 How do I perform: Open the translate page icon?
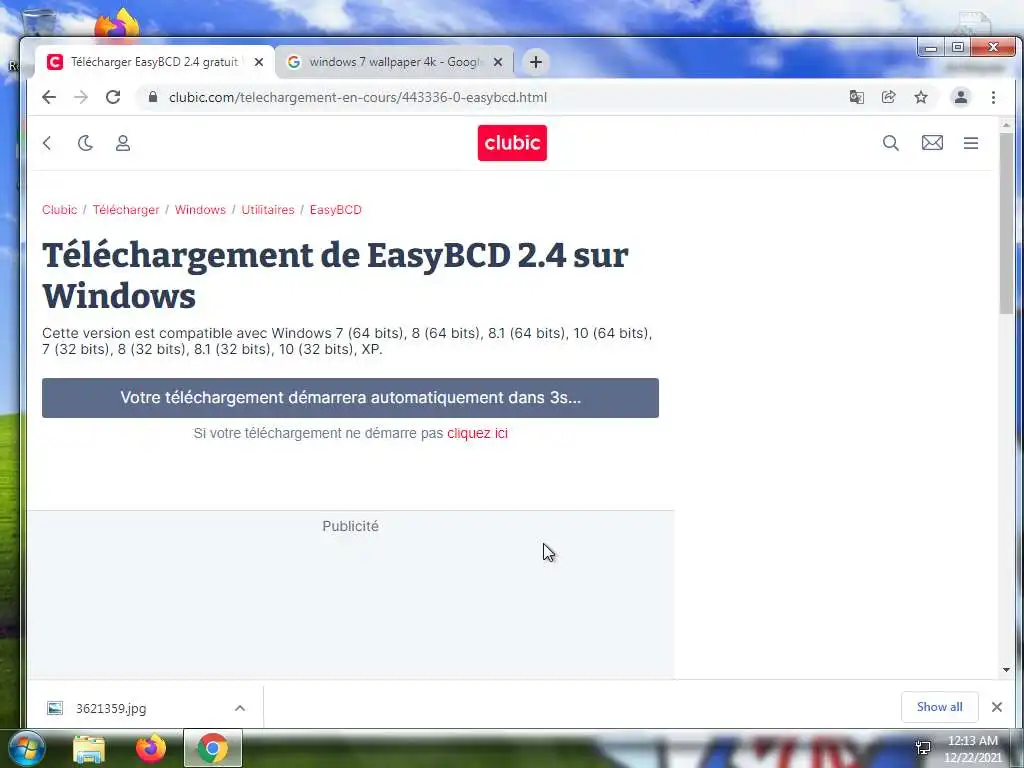(856, 97)
